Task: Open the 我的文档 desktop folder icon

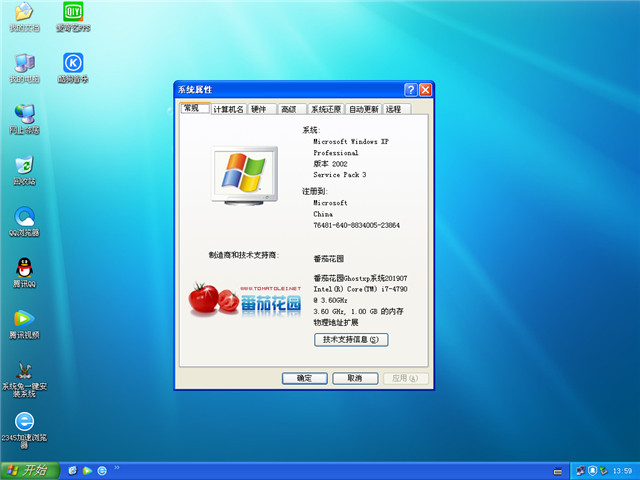Action: 24,17
